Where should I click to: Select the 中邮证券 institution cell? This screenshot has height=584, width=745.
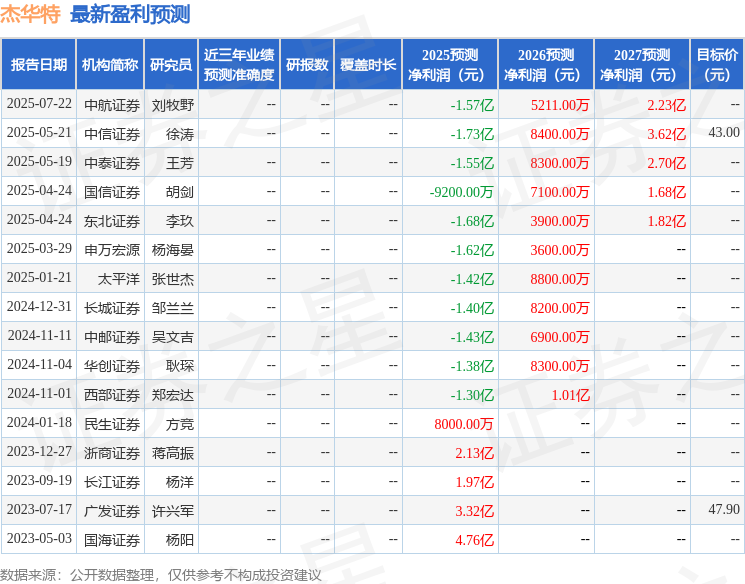point(112,337)
